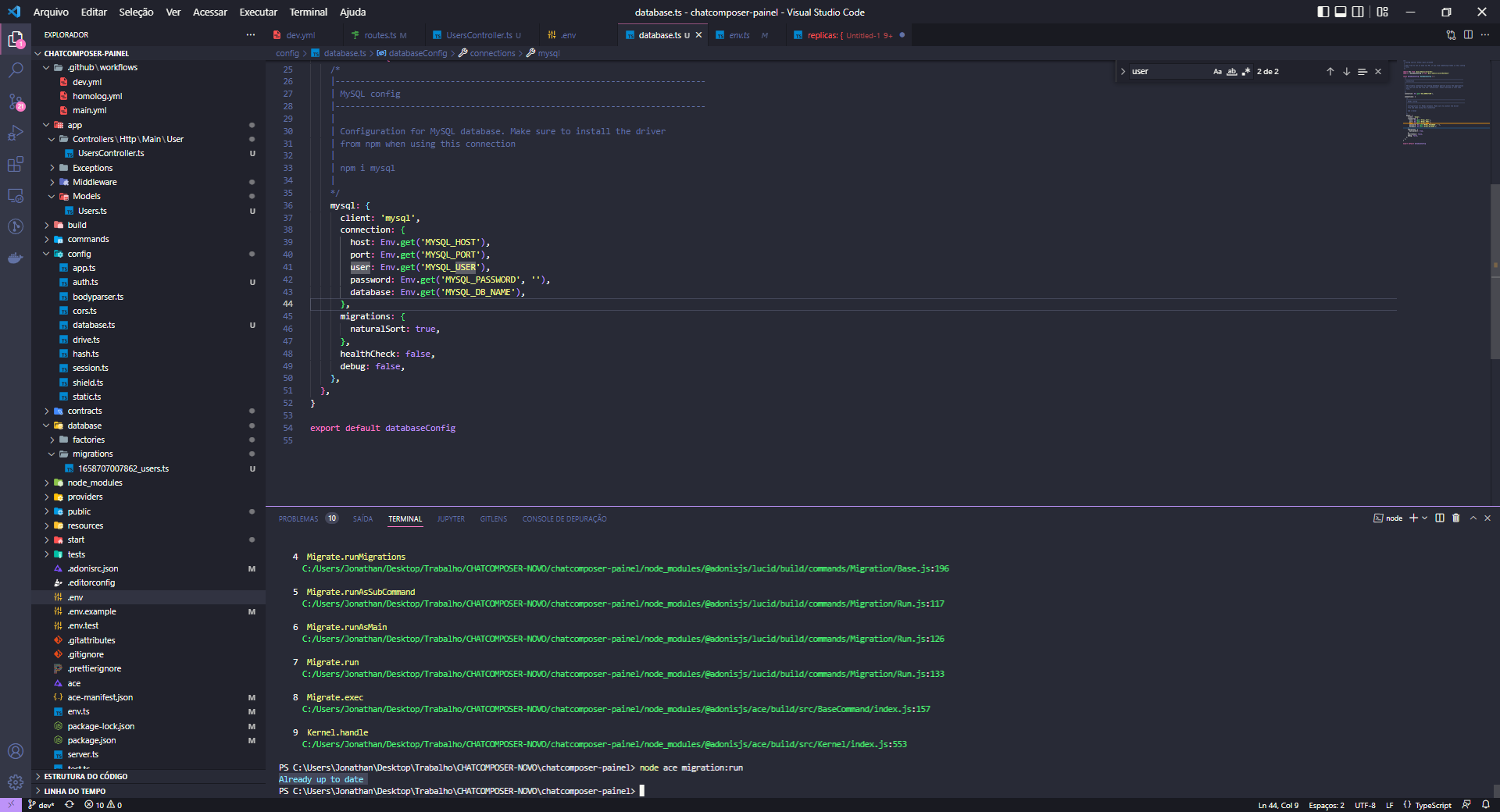Image resolution: width=1500 pixels, height=812 pixels.
Task: Click the Explorer panel more actions ellipsis
Action: pos(250,34)
